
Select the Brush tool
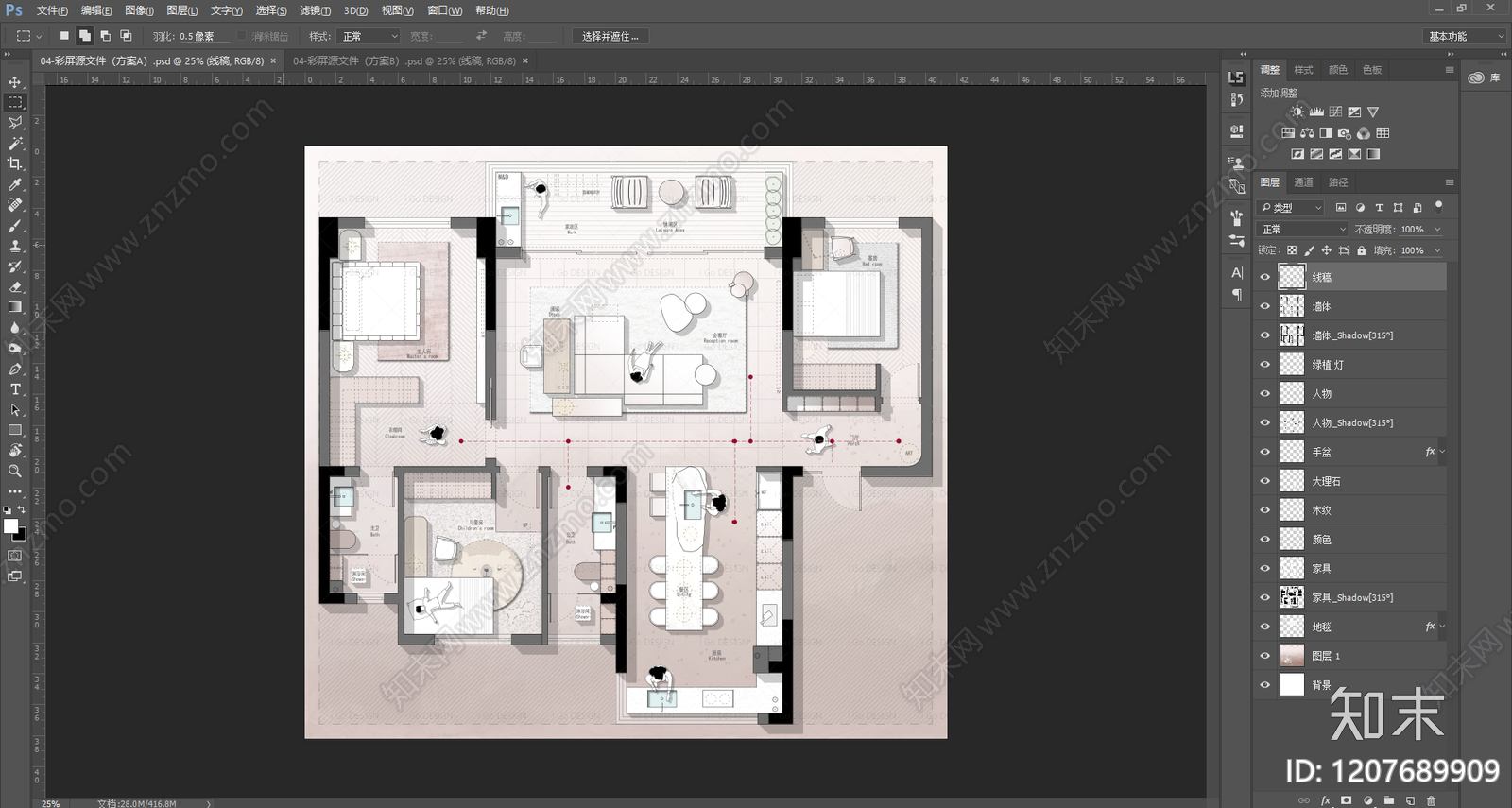pos(15,225)
